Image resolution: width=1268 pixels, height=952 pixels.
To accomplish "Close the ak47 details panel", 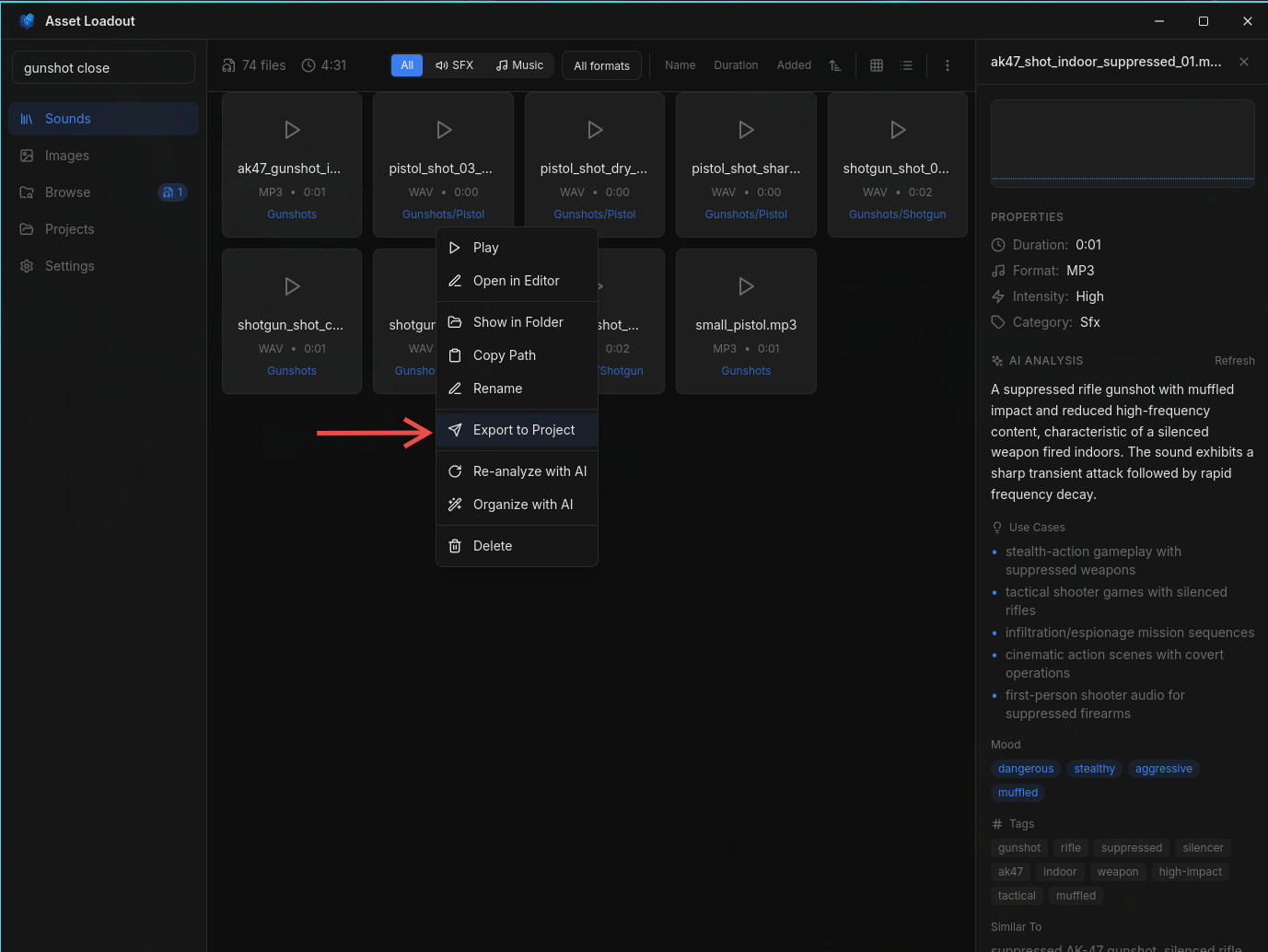I will (x=1244, y=62).
